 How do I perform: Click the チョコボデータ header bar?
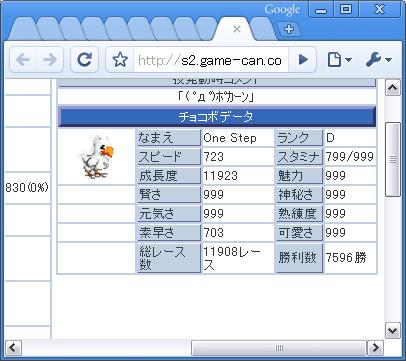coord(217,117)
